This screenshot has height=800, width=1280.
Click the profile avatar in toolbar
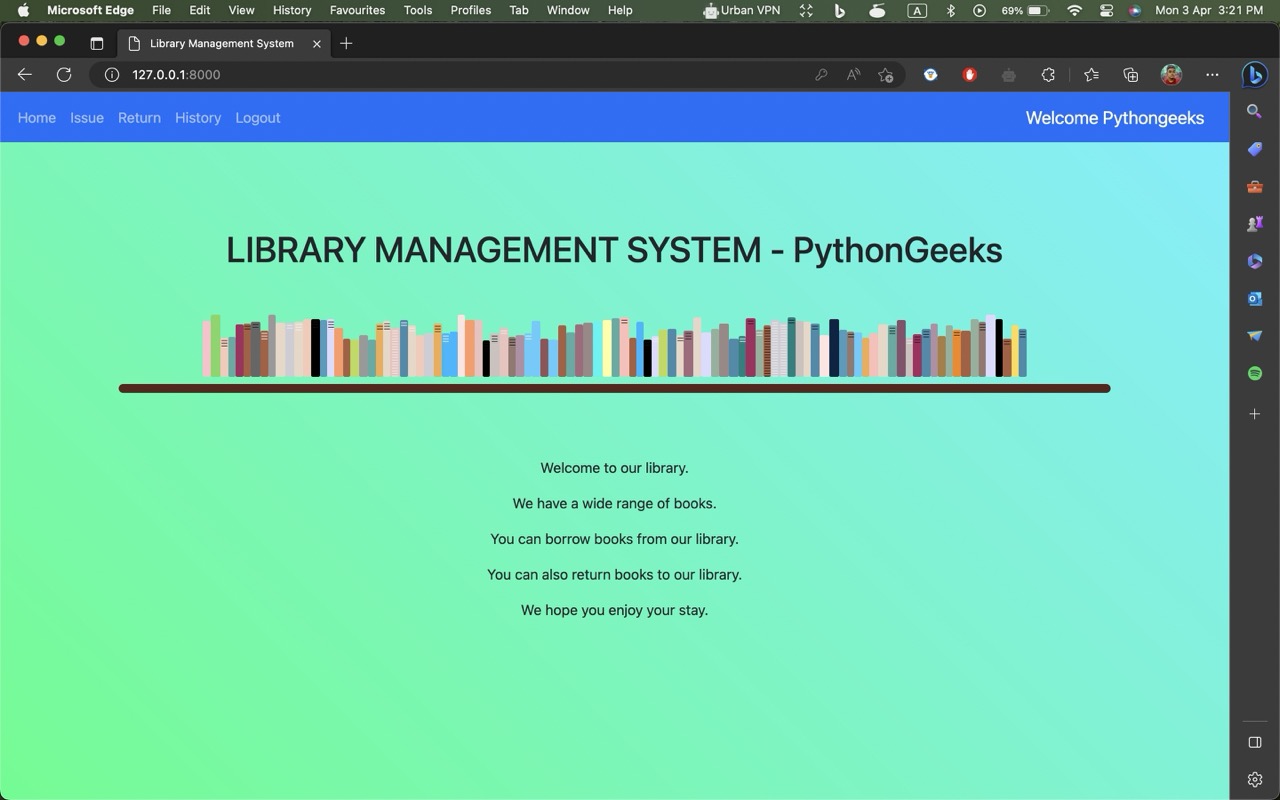(1171, 74)
